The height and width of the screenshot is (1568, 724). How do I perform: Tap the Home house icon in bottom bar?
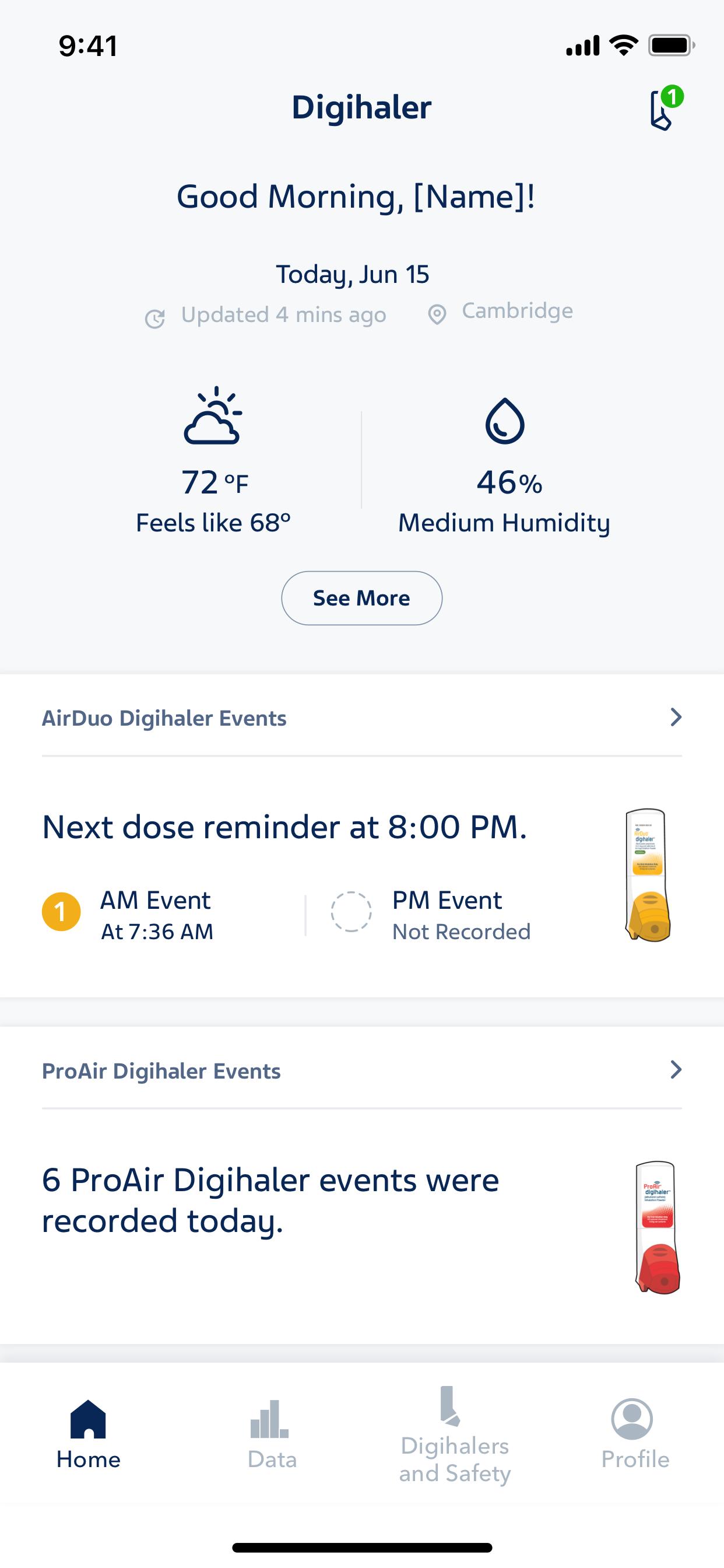pyautogui.click(x=88, y=1419)
